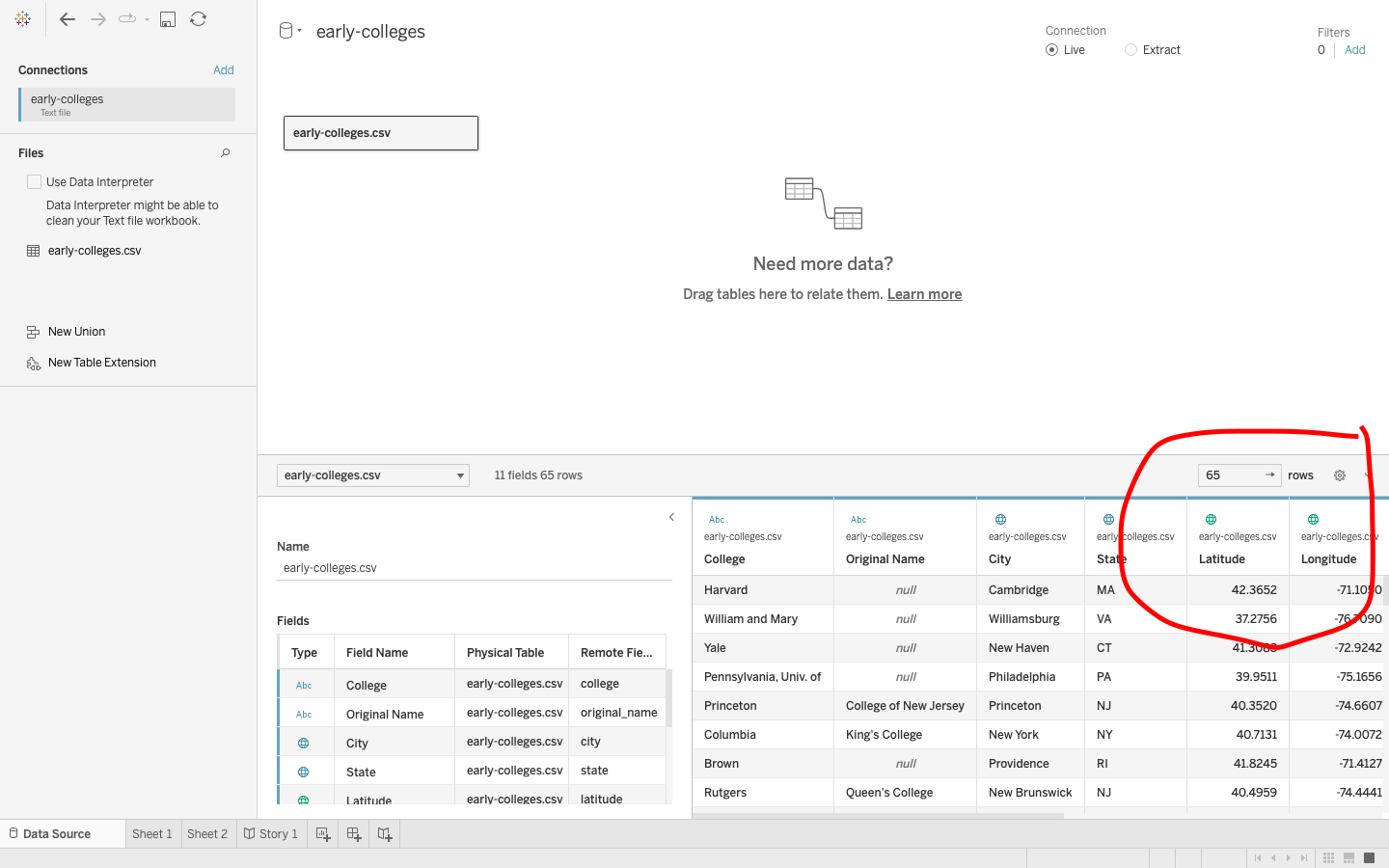The height and width of the screenshot is (868, 1389).
Task: Click the New Union icon
Action: point(33,332)
